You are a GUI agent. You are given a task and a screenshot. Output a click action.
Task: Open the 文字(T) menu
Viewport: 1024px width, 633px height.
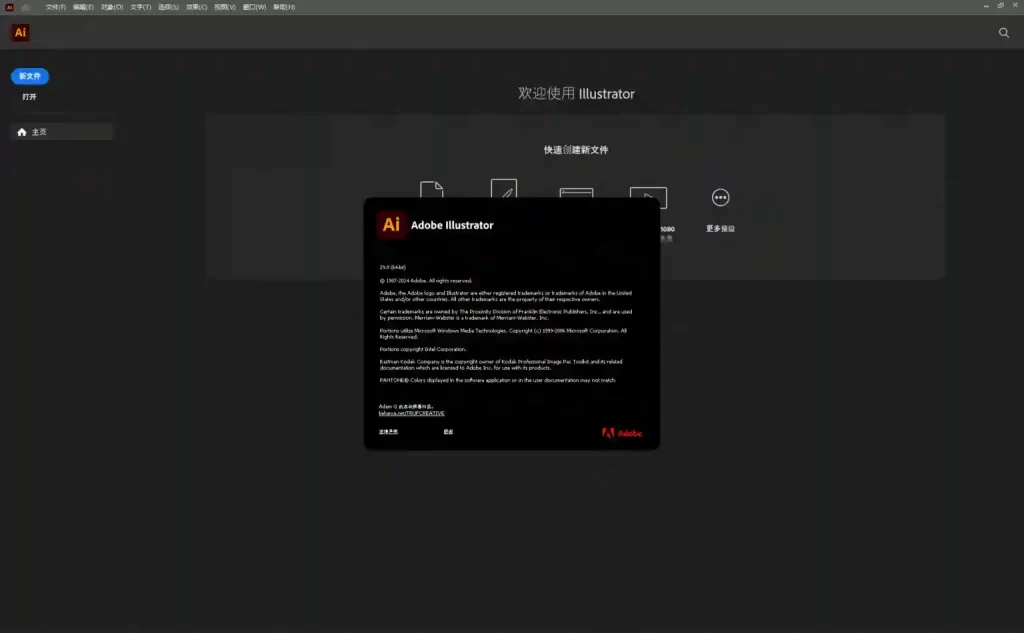(x=141, y=7)
